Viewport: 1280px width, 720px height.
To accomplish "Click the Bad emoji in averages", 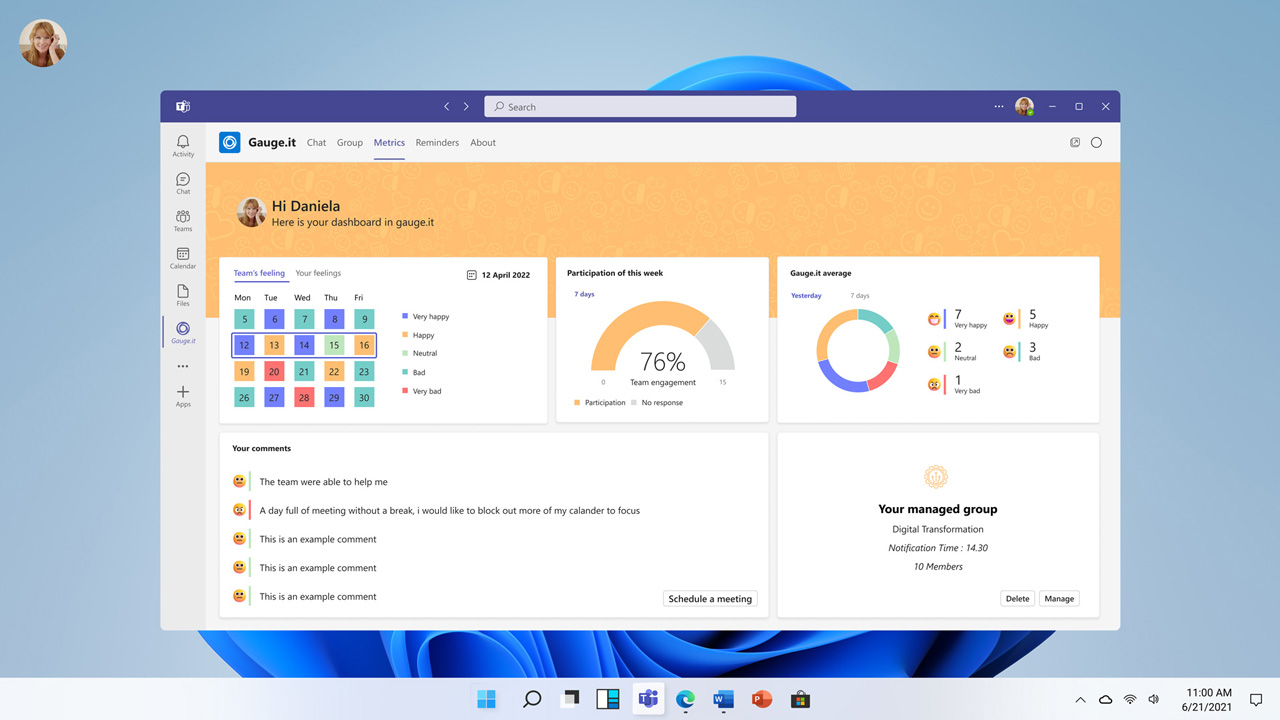I will 1010,352.
